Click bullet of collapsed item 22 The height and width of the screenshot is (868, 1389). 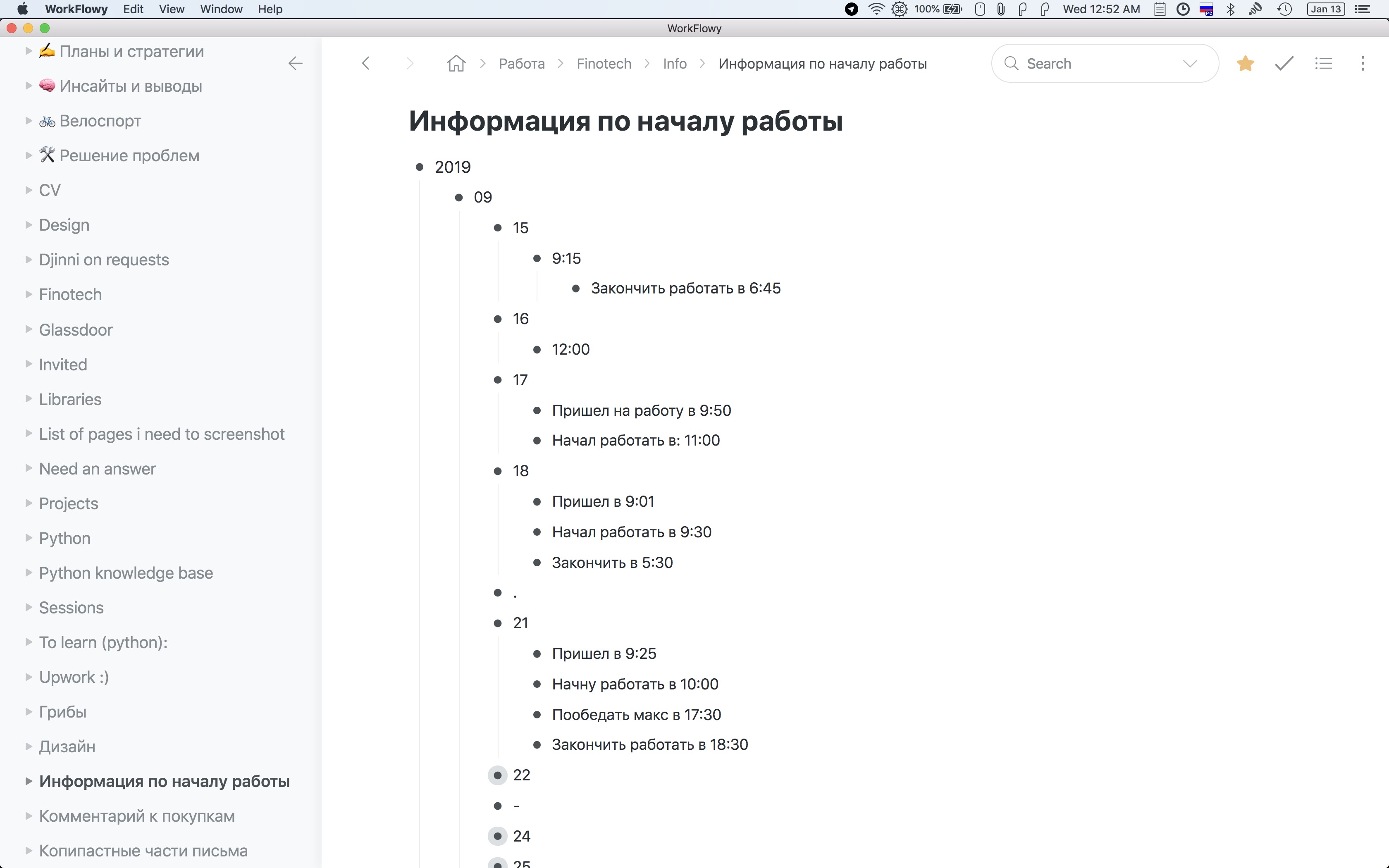(498, 775)
